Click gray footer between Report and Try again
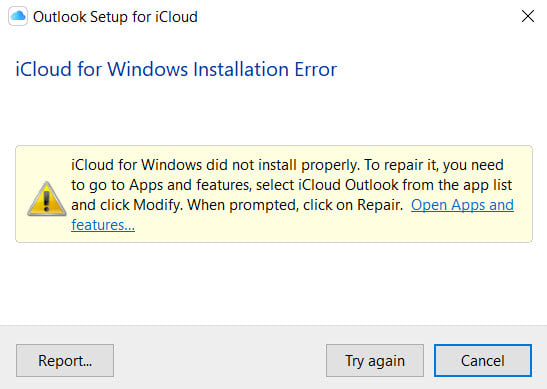This screenshot has height=389, width=547. 220,360
